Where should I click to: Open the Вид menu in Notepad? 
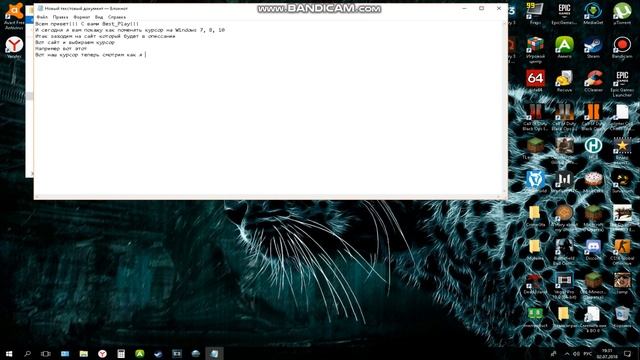(x=99, y=17)
